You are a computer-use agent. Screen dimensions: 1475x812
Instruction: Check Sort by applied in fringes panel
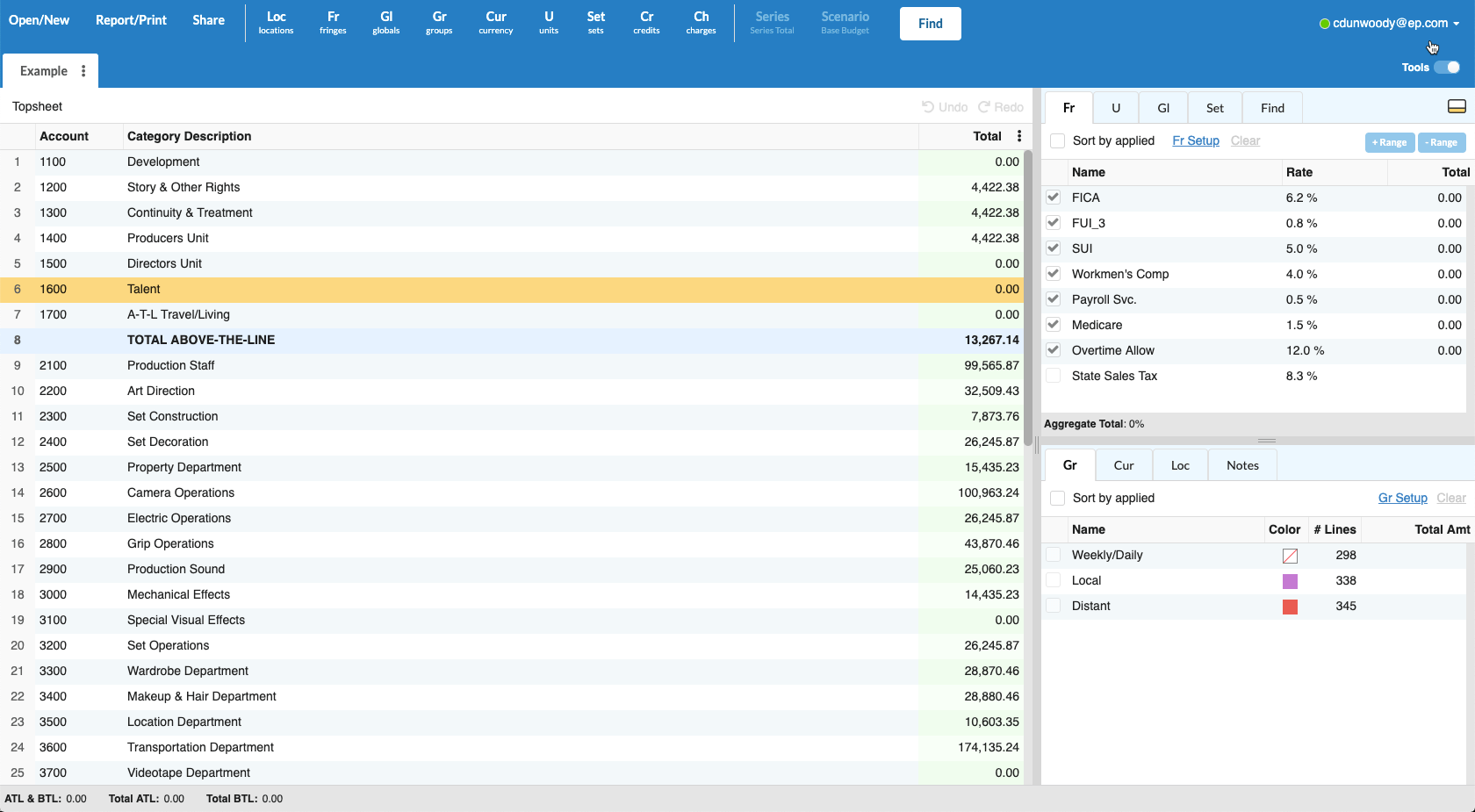[x=1058, y=141]
